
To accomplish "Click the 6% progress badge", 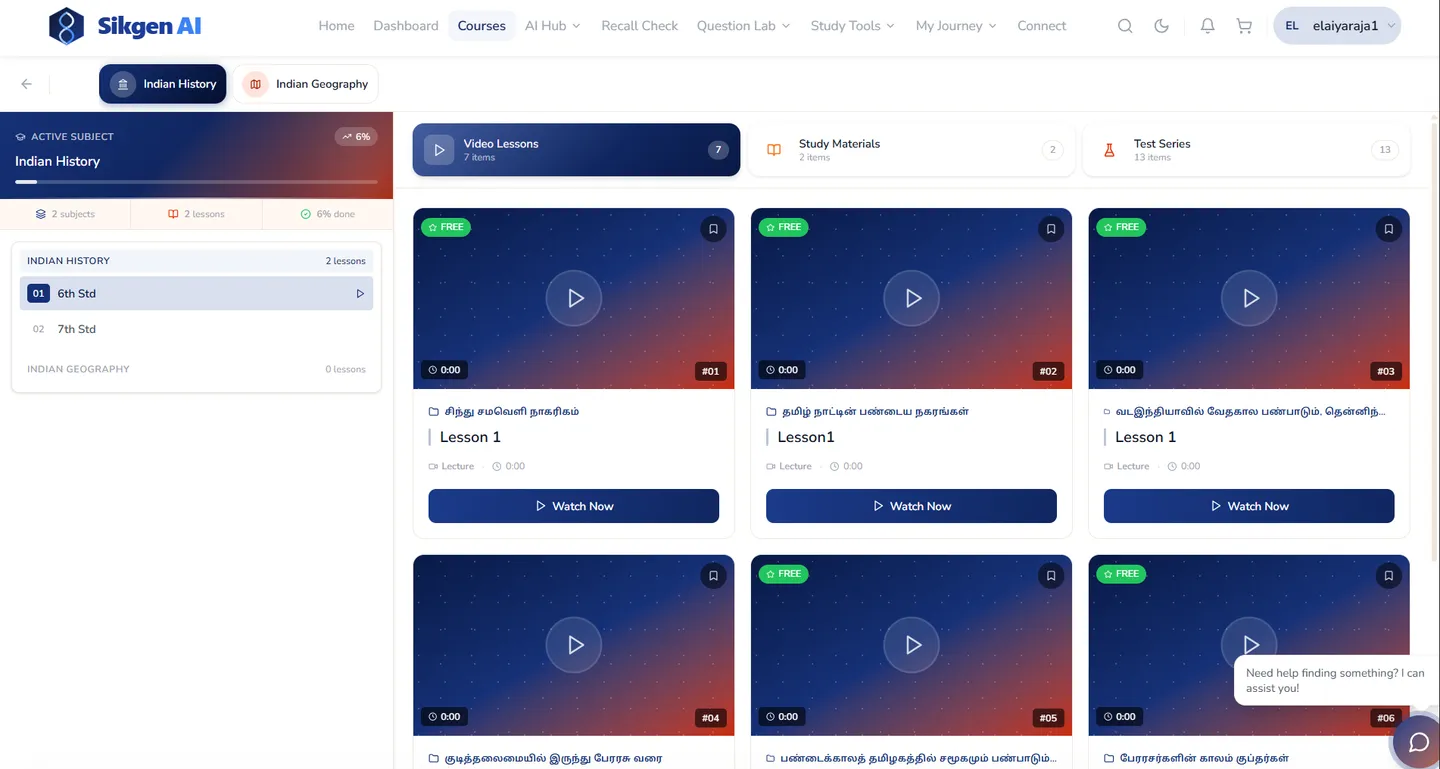I will (x=356, y=137).
